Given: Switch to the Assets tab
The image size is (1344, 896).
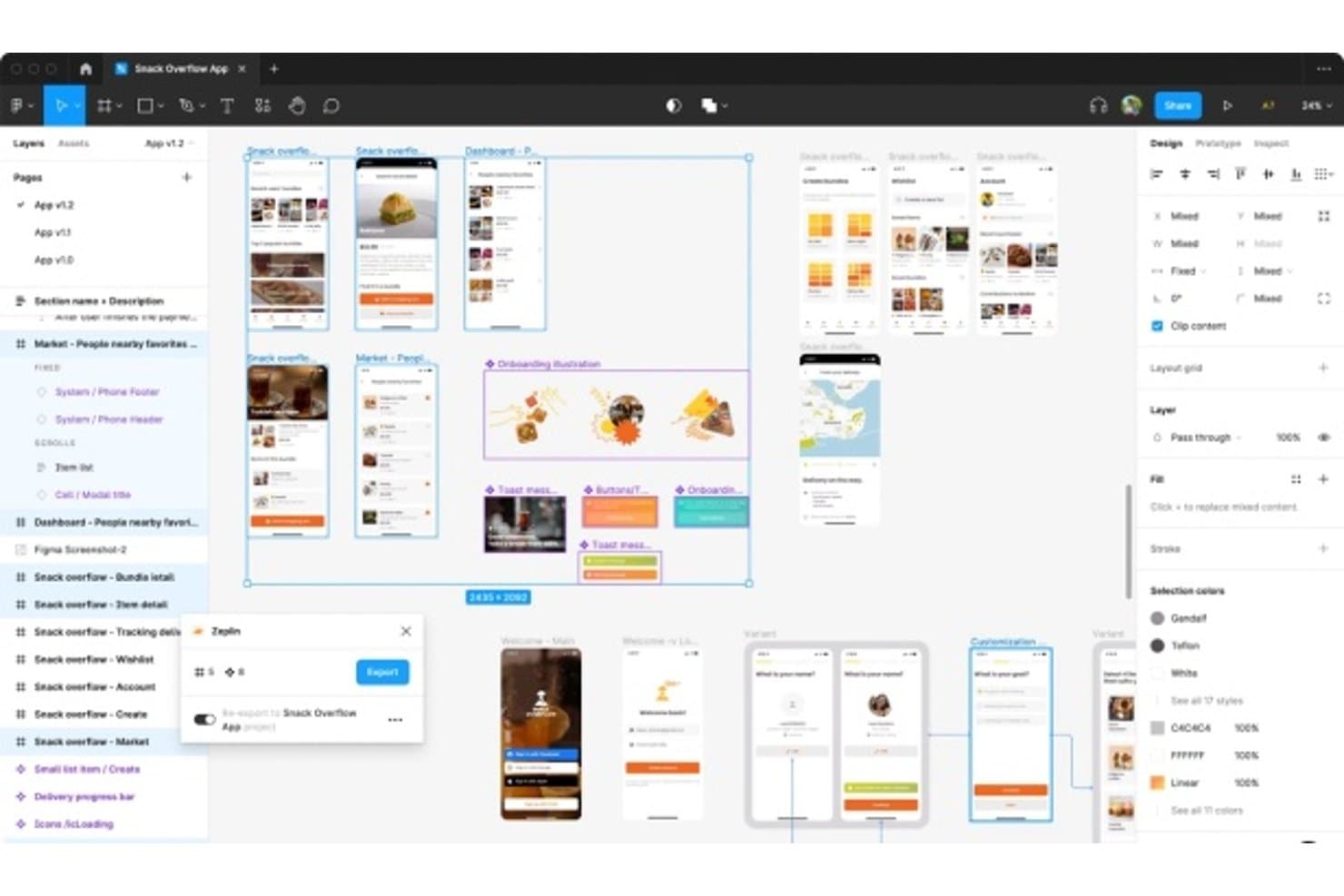Looking at the screenshot, I should tap(74, 143).
